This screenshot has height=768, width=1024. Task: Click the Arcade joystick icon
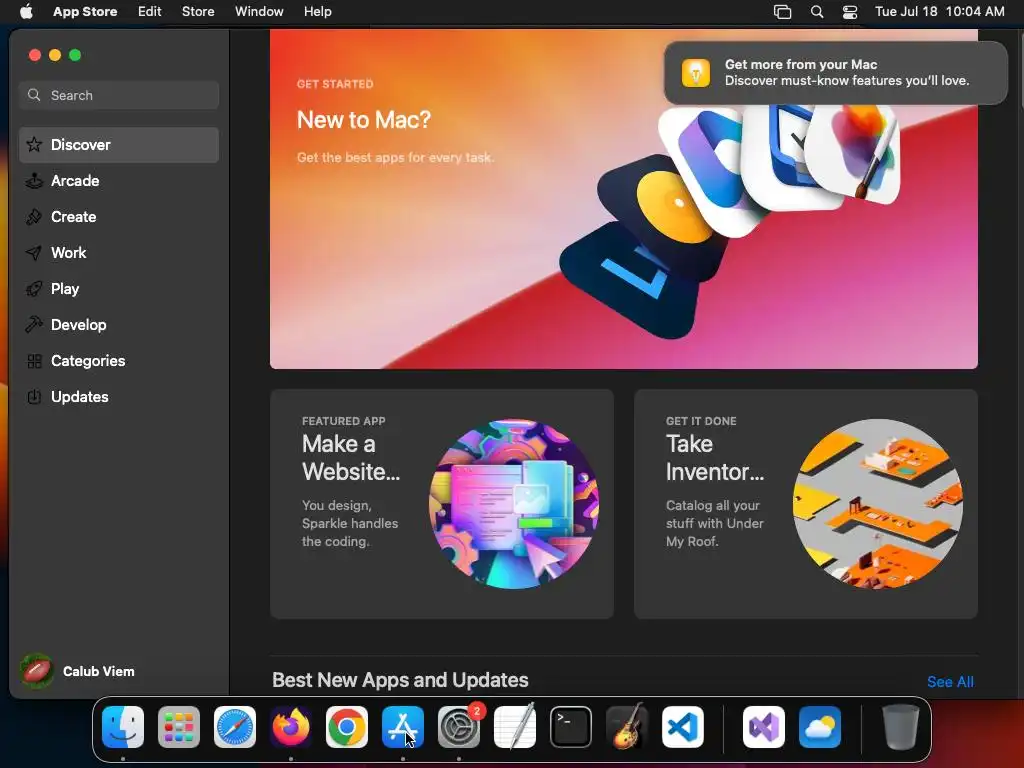[x=34, y=181]
